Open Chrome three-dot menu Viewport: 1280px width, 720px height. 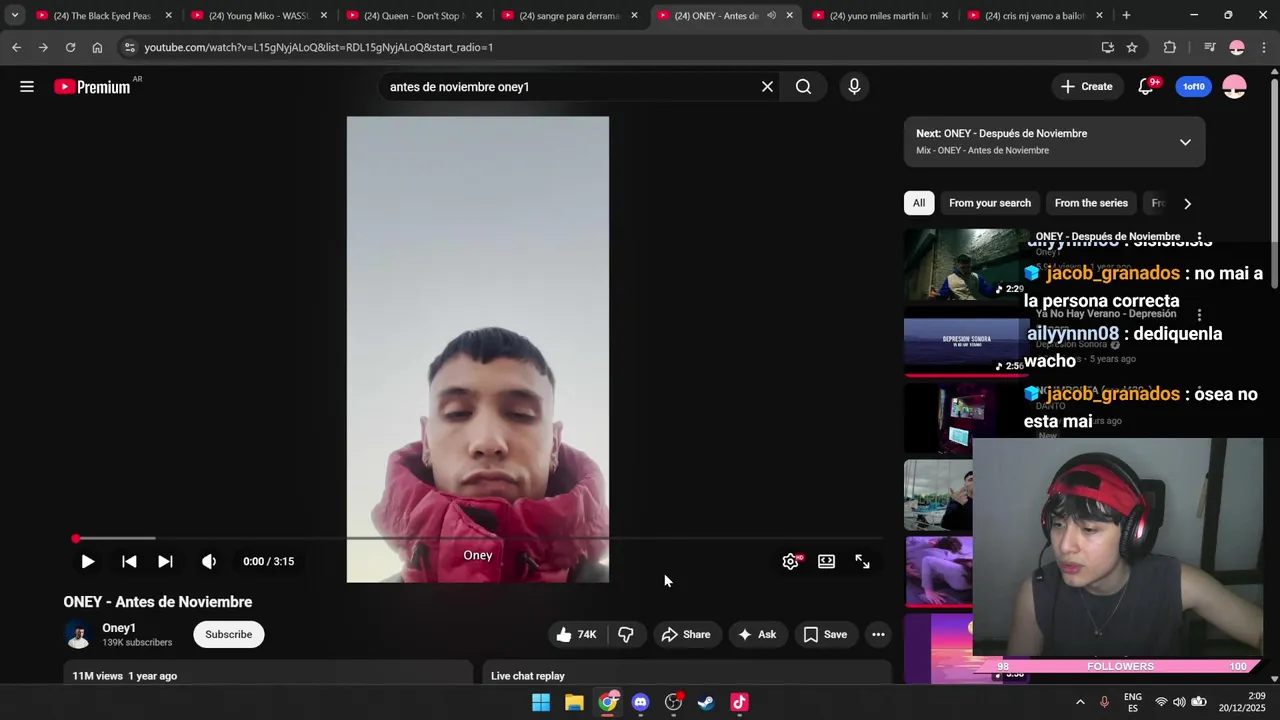pos(1264,47)
